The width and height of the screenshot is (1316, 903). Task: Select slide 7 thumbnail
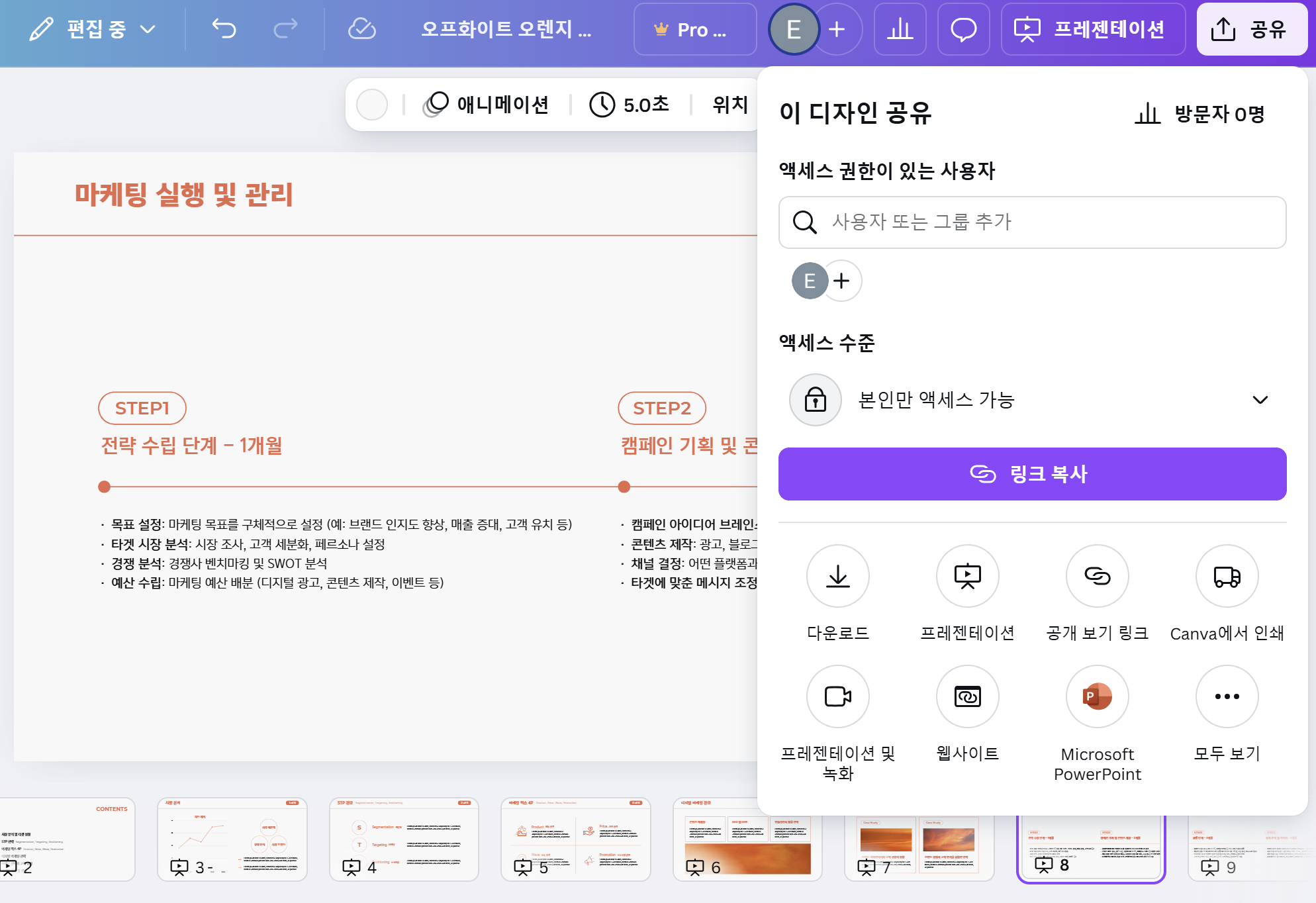coord(919,847)
